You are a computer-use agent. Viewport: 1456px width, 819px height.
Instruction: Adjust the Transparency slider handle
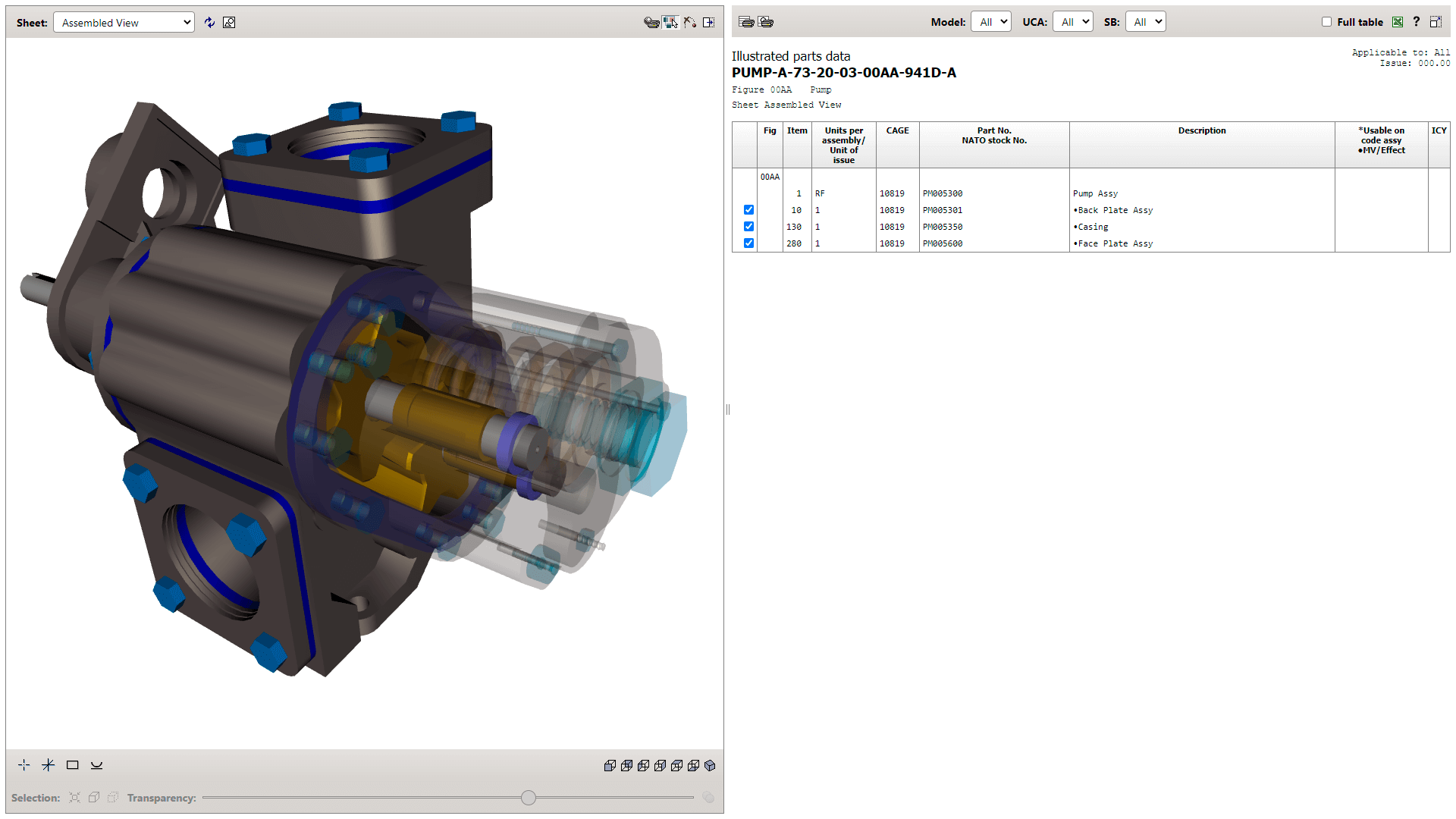coord(529,798)
